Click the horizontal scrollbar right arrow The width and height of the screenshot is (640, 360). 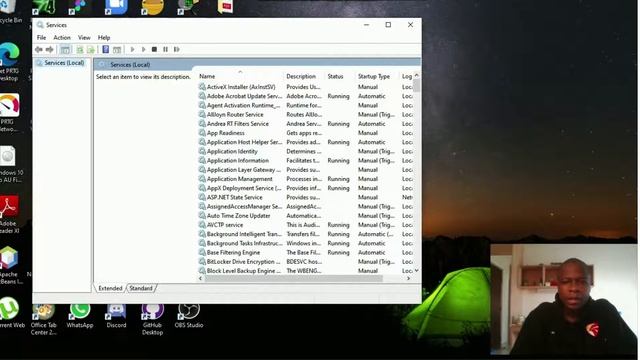pyautogui.click(x=408, y=278)
